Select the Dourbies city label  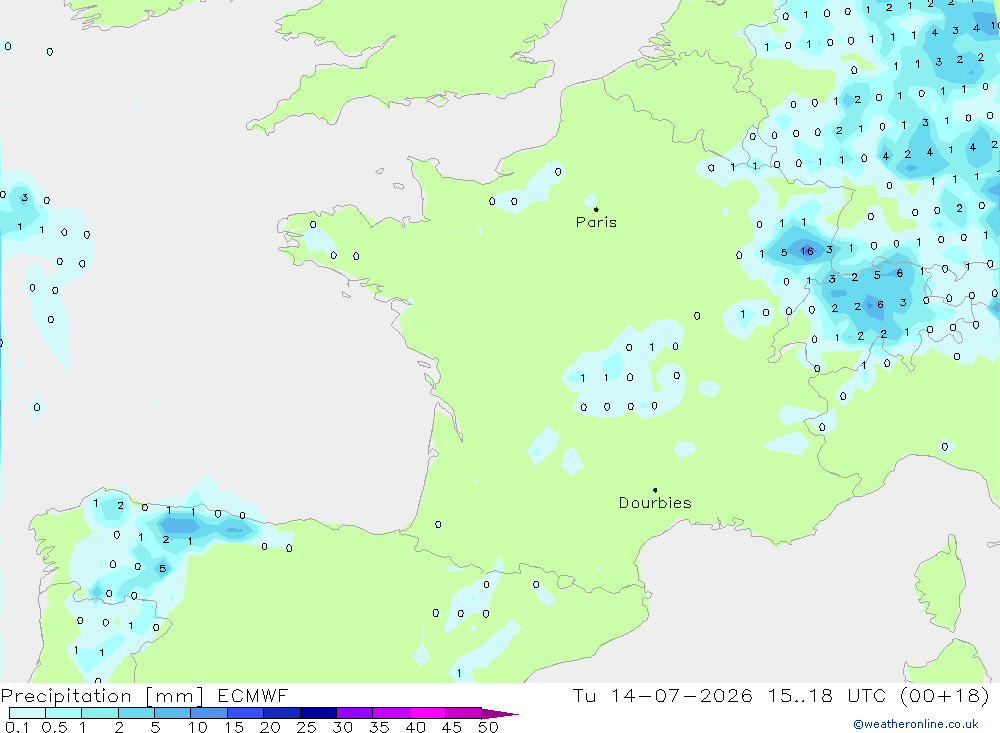655,503
